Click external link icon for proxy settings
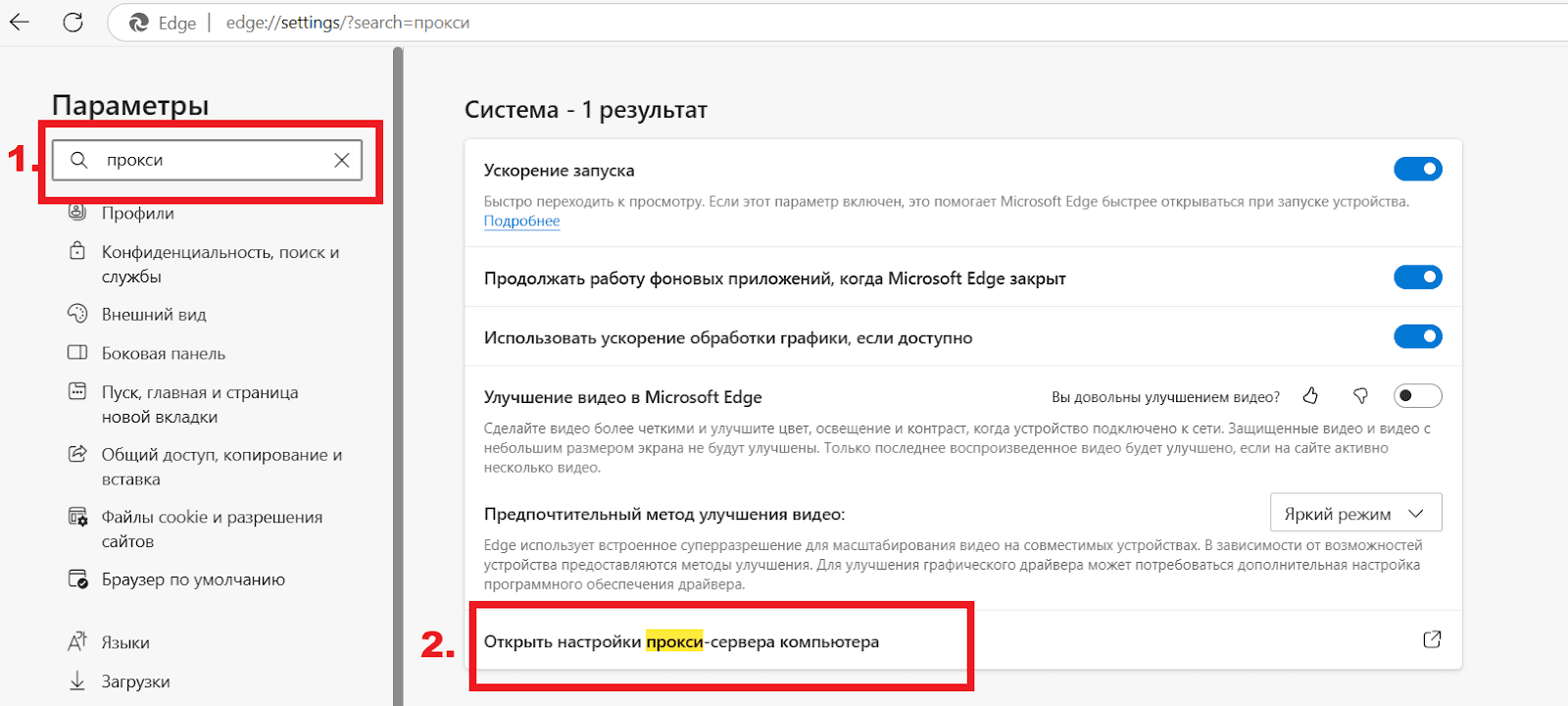The image size is (1568, 706). coord(1432,640)
